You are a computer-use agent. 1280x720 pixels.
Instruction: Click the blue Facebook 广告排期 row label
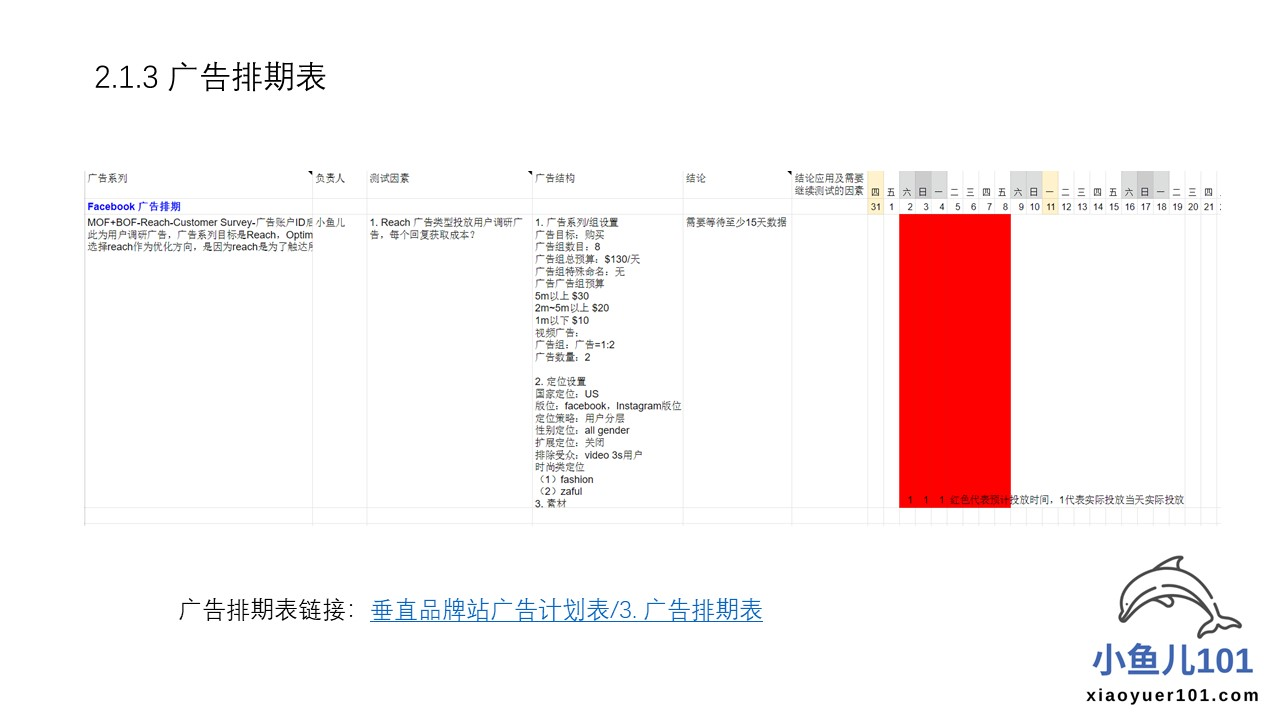tap(134, 207)
